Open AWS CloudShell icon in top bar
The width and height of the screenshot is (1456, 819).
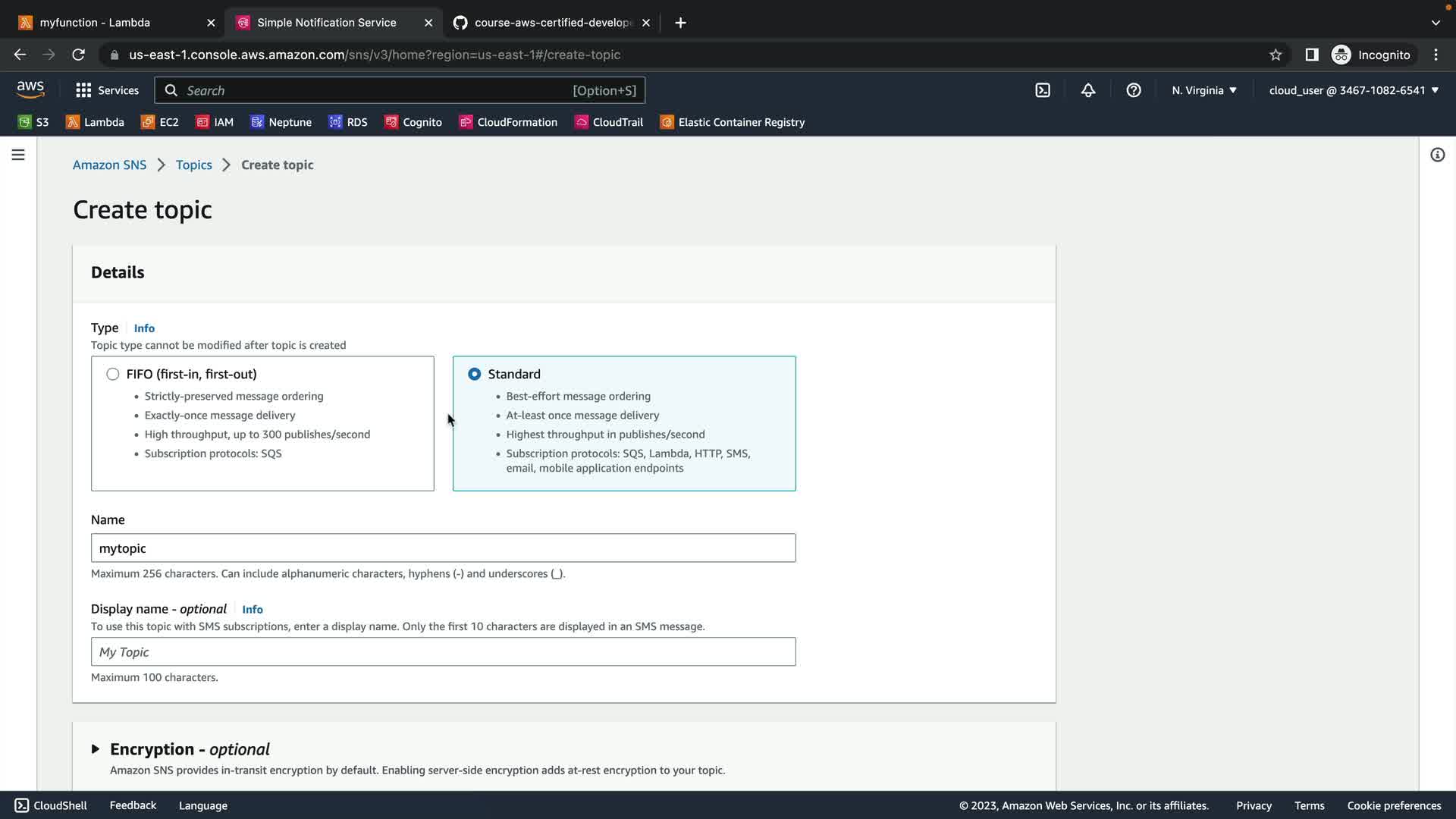click(1043, 90)
